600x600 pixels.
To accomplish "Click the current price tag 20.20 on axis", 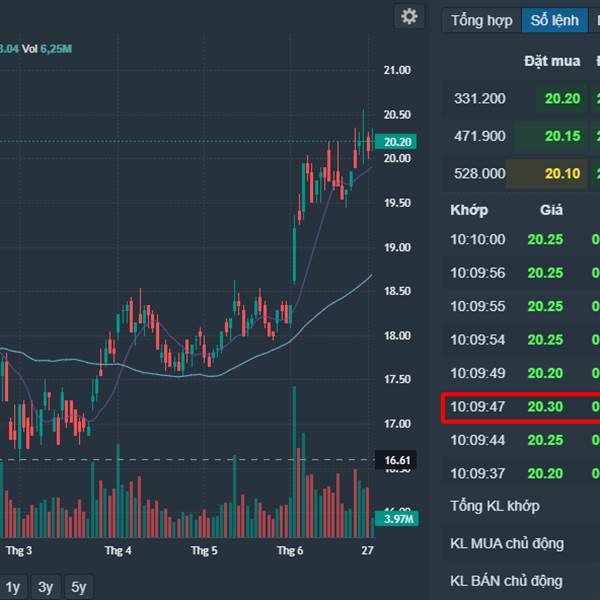I will point(396,142).
